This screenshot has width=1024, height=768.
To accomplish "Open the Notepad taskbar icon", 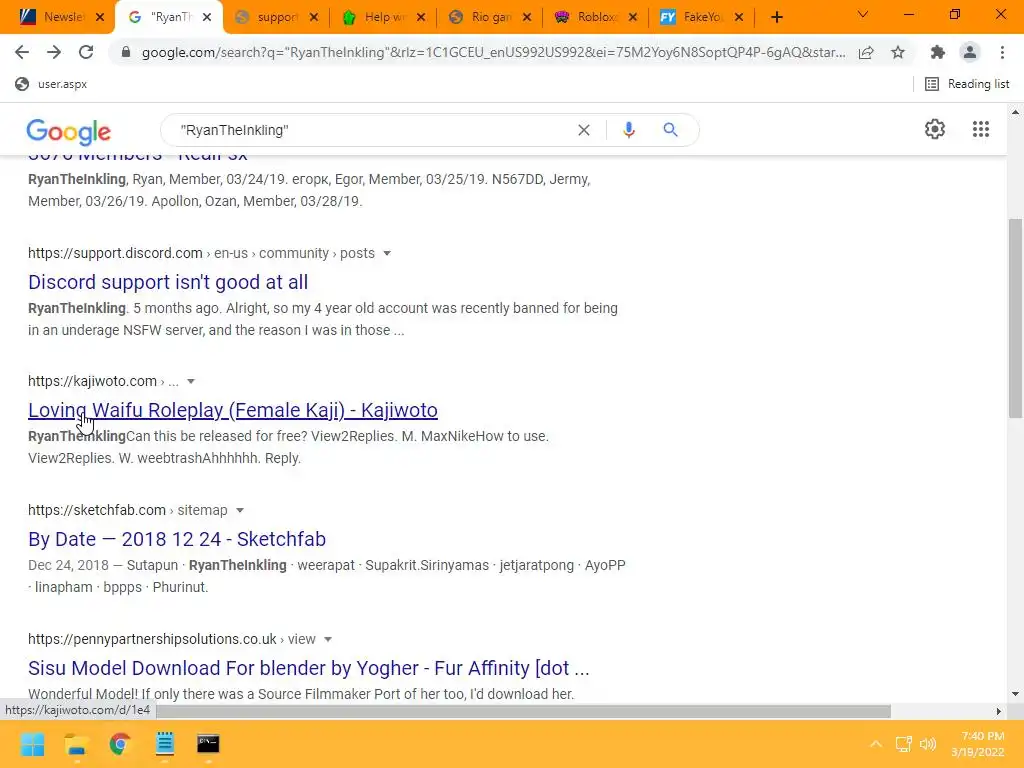I will coord(165,744).
